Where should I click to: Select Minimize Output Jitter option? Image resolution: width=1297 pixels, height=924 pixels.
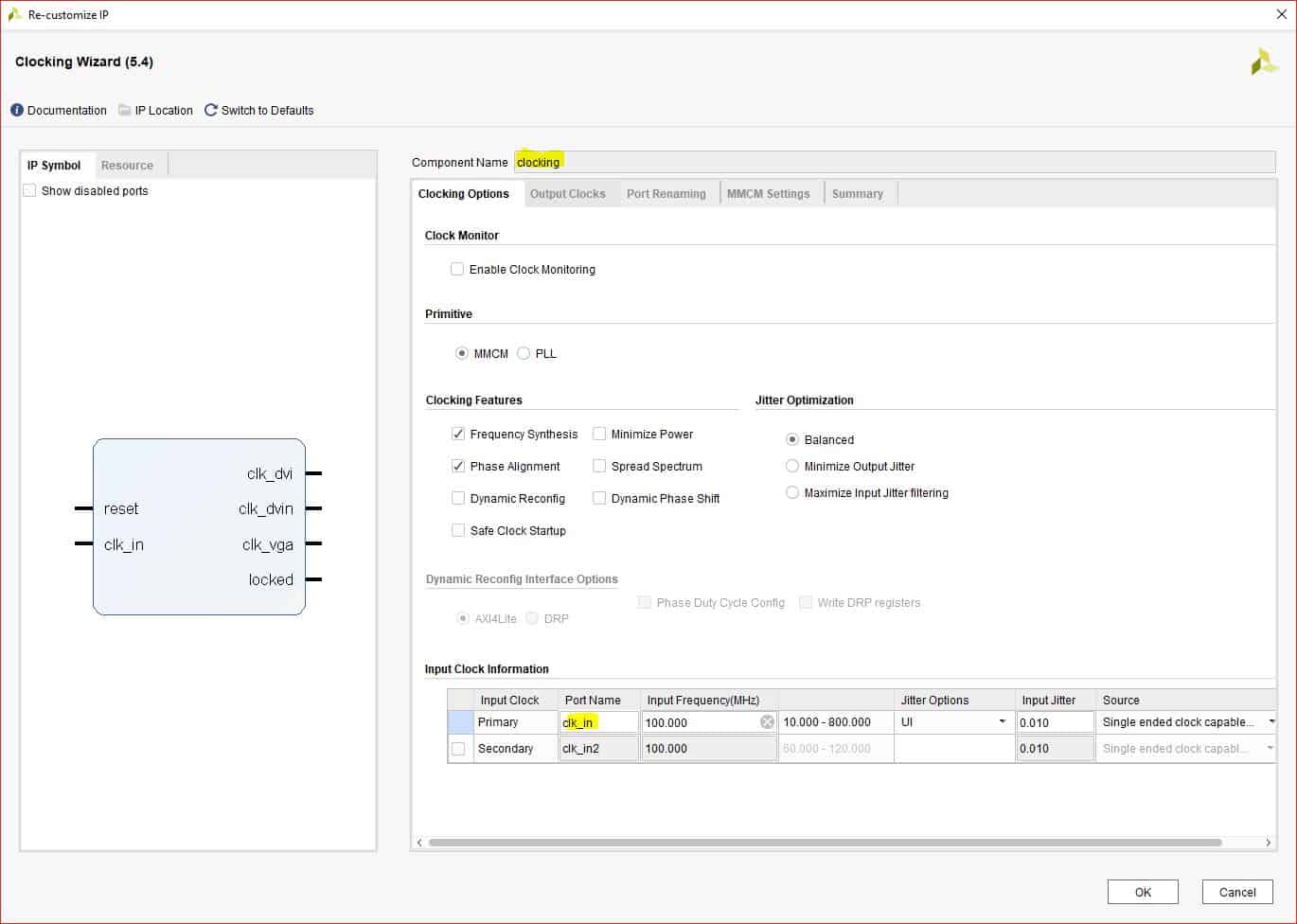coord(792,466)
